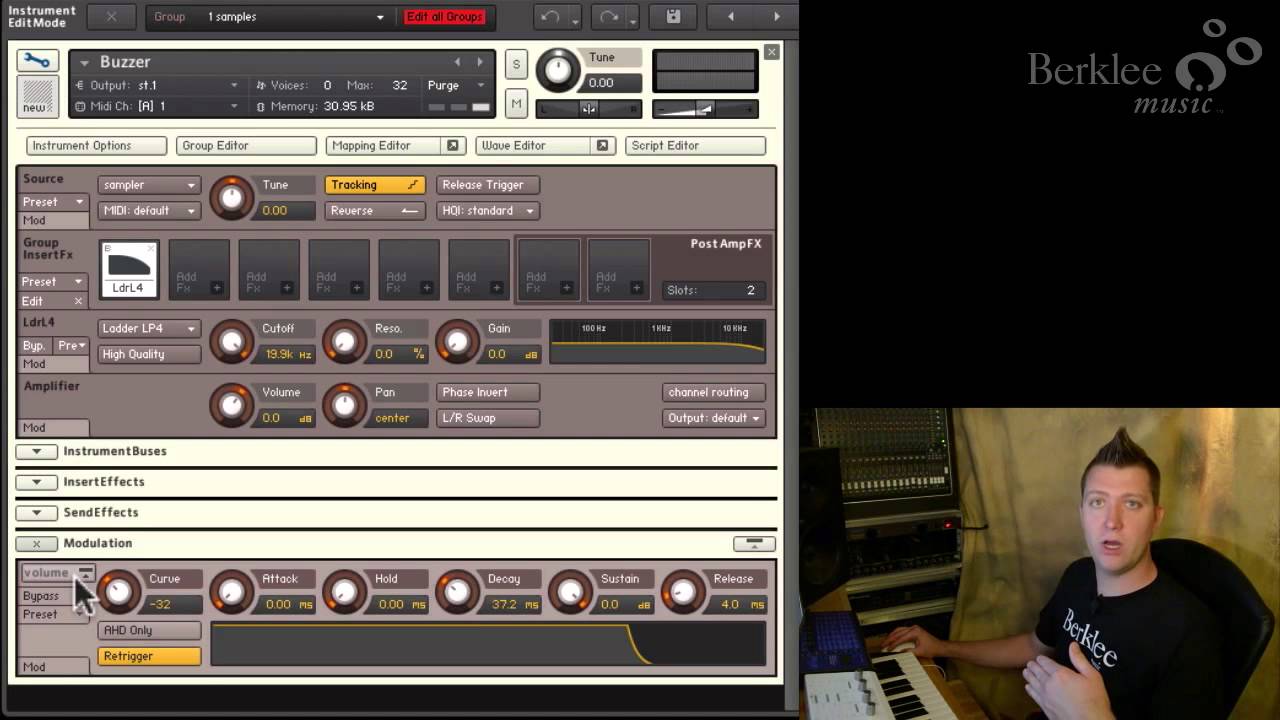The height and width of the screenshot is (720, 1280).
Task: Expand the SendEffects section
Action: 36,513
